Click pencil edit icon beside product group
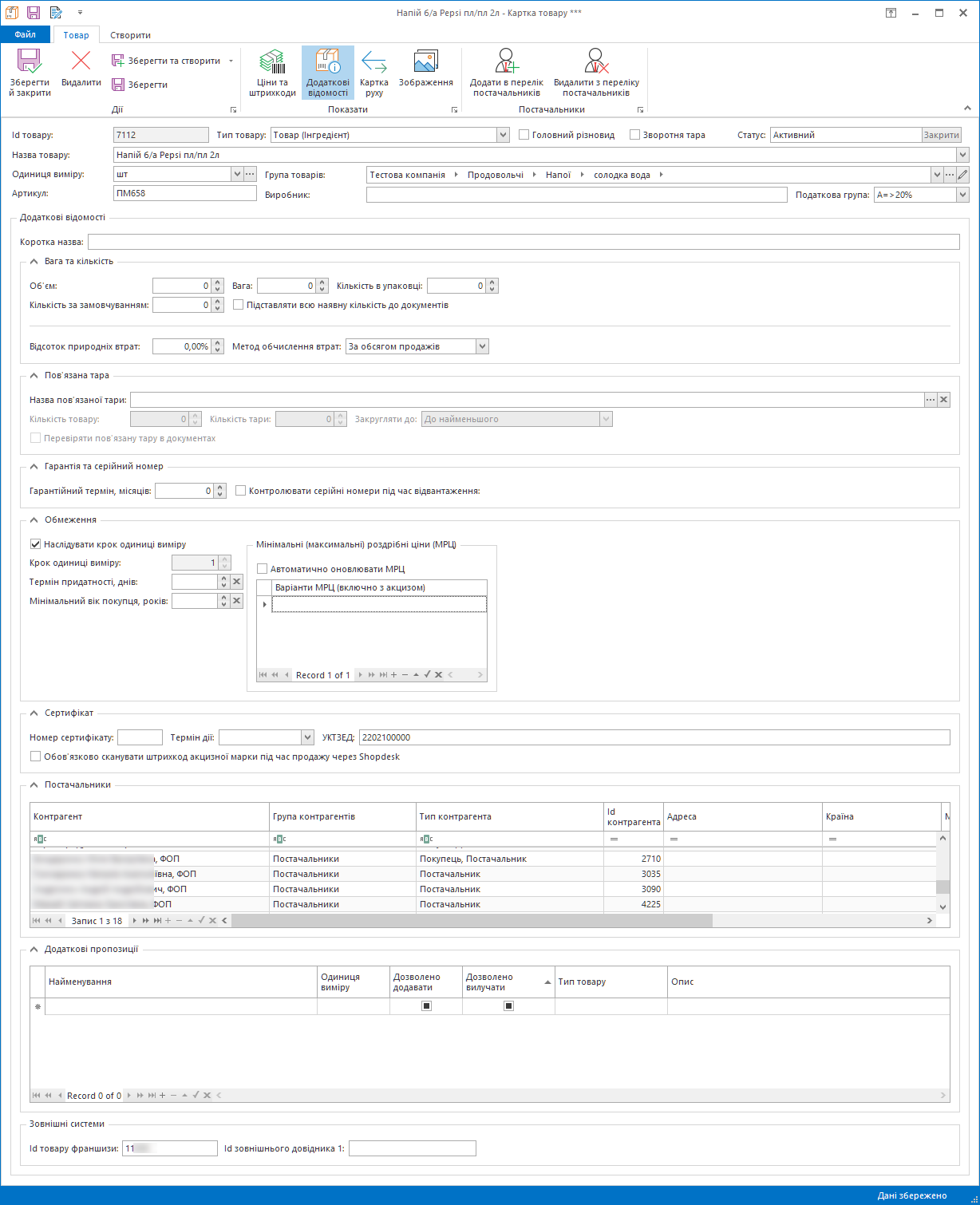 point(962,175)
